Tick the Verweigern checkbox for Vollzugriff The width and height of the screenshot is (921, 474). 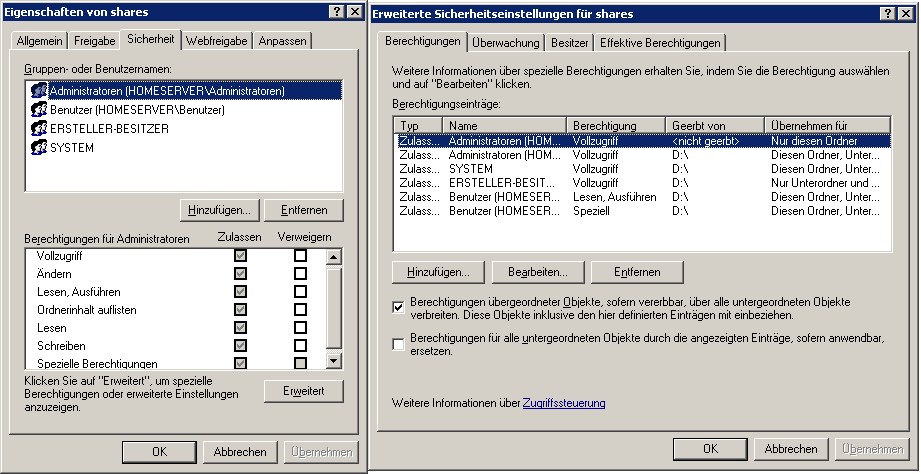[x=300, y=256]
